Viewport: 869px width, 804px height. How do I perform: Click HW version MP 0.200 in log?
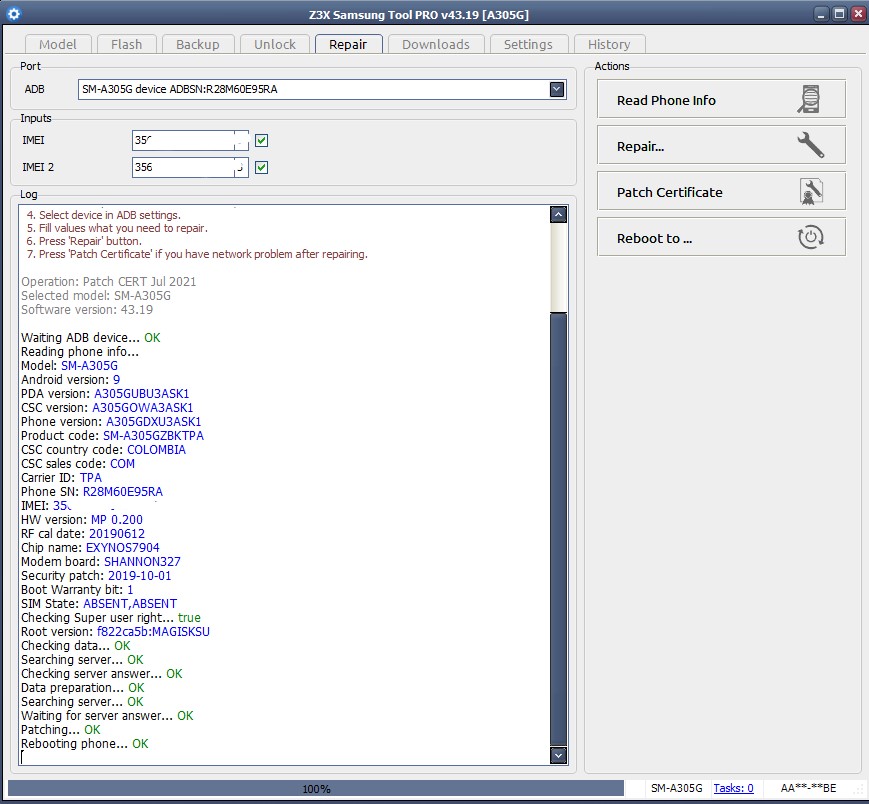[x=117, y=520]
